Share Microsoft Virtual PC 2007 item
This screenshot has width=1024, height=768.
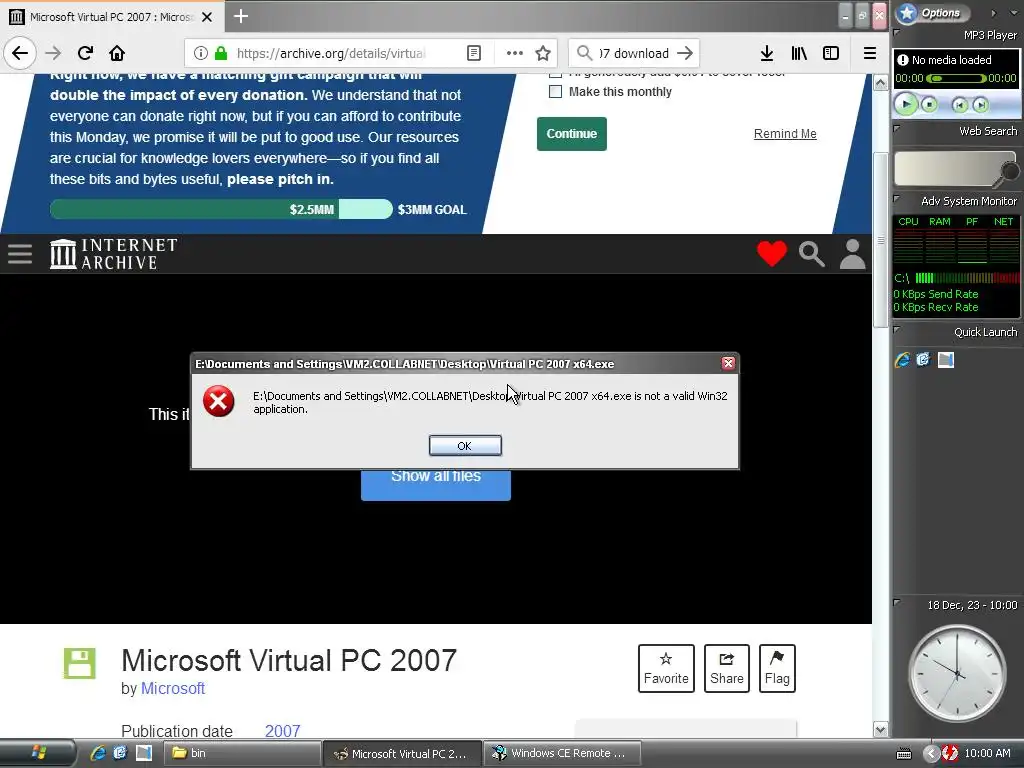pos(726,669)
